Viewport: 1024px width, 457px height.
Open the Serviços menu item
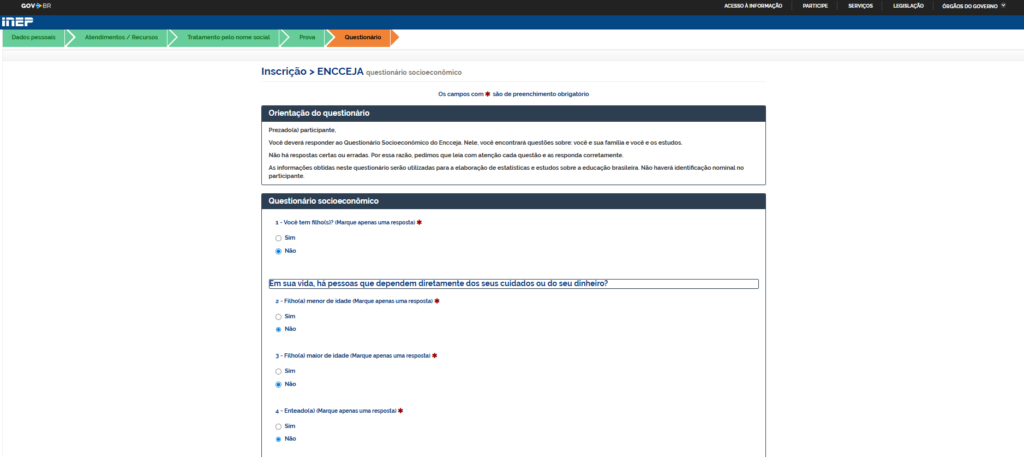(x=860, y=6)
